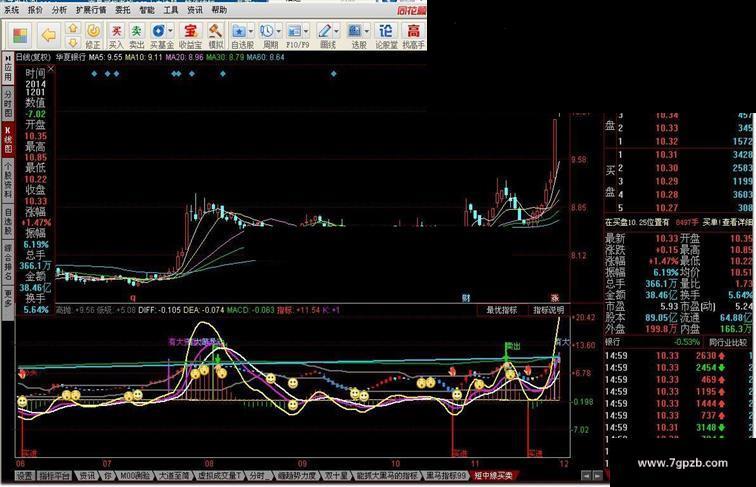Open the 分析 menu
The width and height of the screenshot is (756, 487).
pyautogui.click(x=59, y=10)
